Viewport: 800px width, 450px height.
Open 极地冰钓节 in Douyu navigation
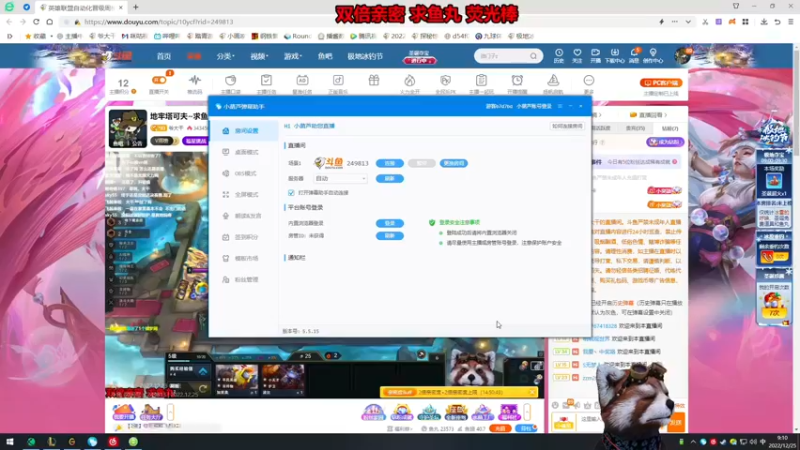click(365, 56)
